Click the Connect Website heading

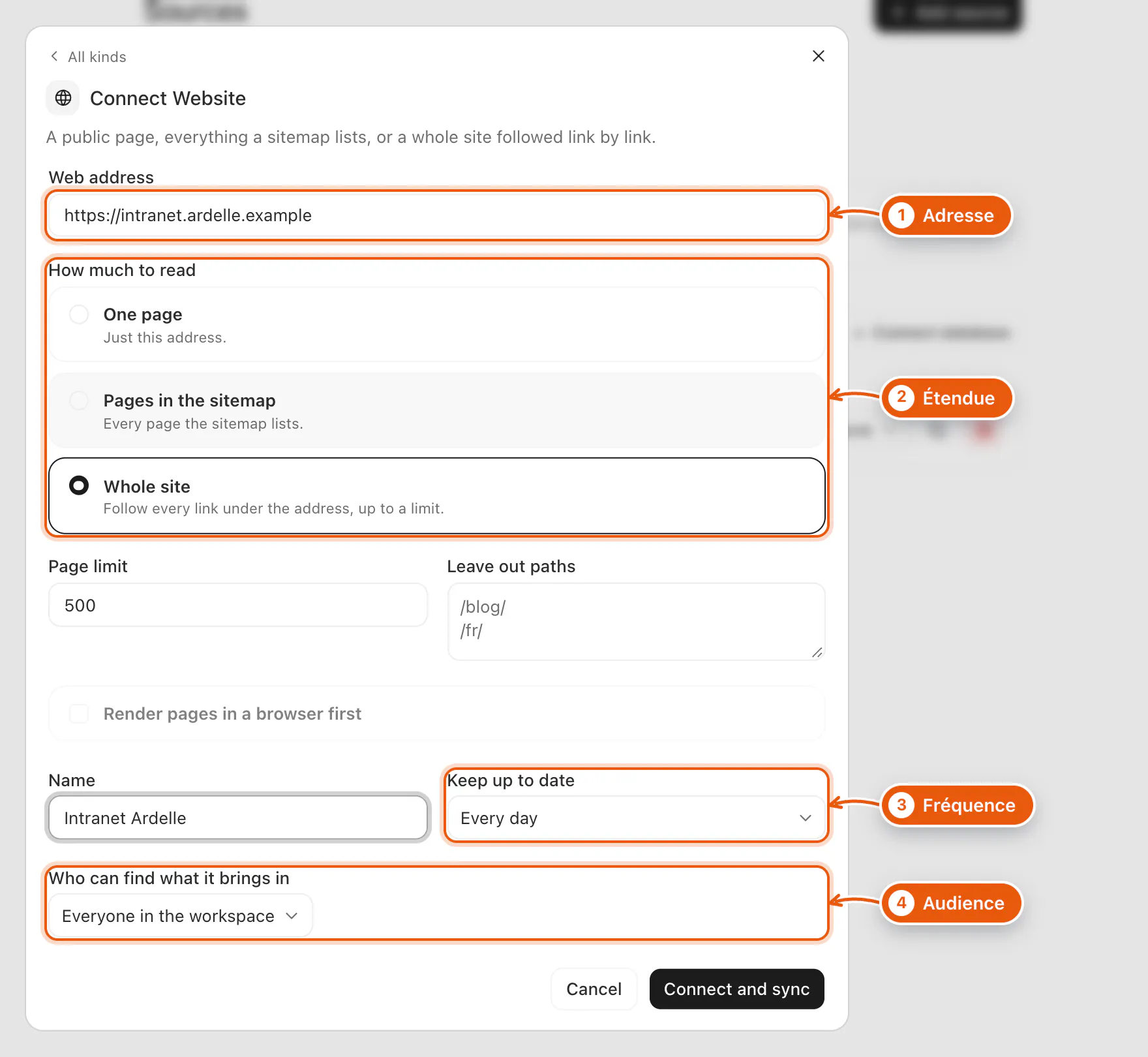tap(168, 99)
